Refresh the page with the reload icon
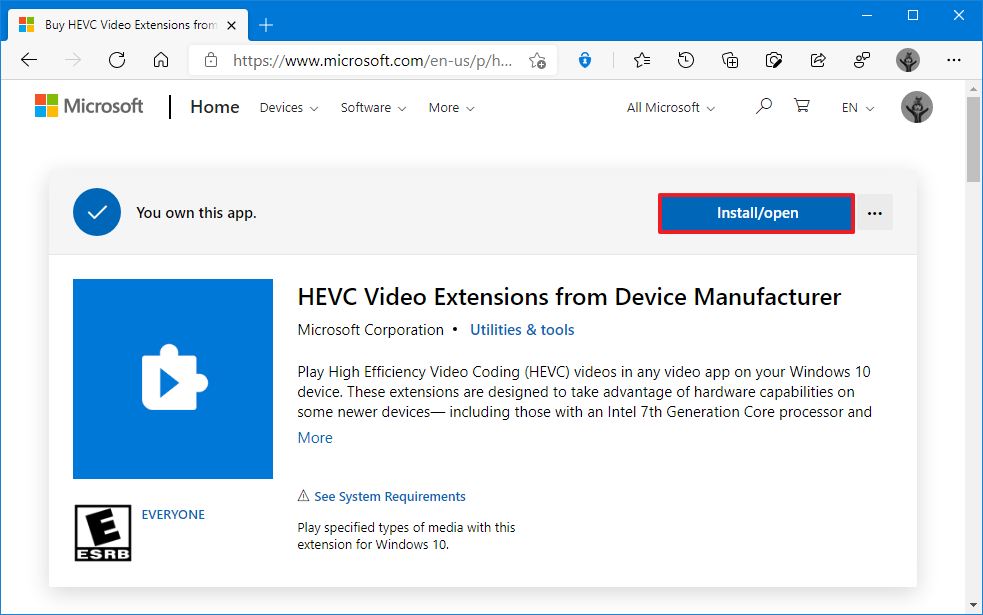 click(x=116, y=60)
